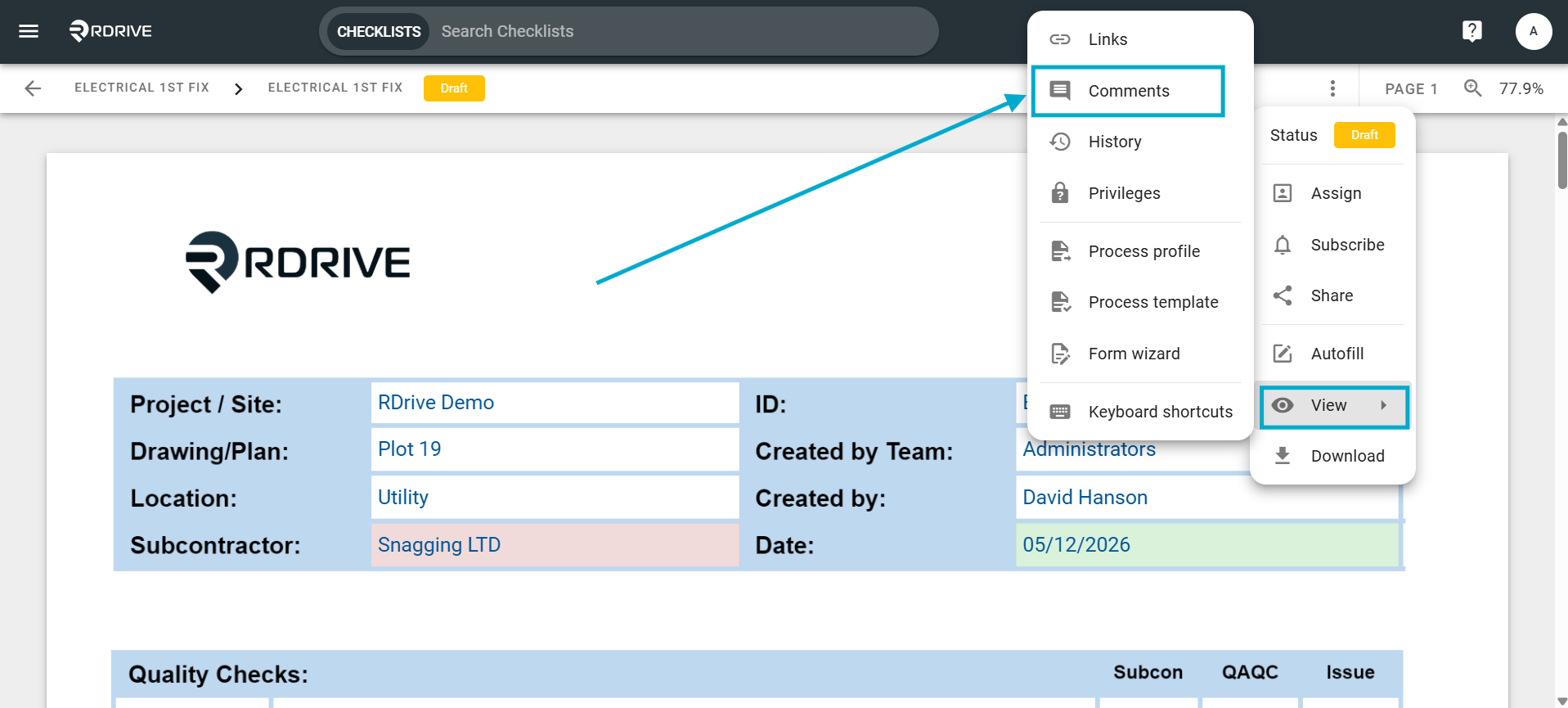The height and width of the screenshot is (708, 1568).
Task: Click the vertical scrollbar thumb
Action: point(1562,160)
